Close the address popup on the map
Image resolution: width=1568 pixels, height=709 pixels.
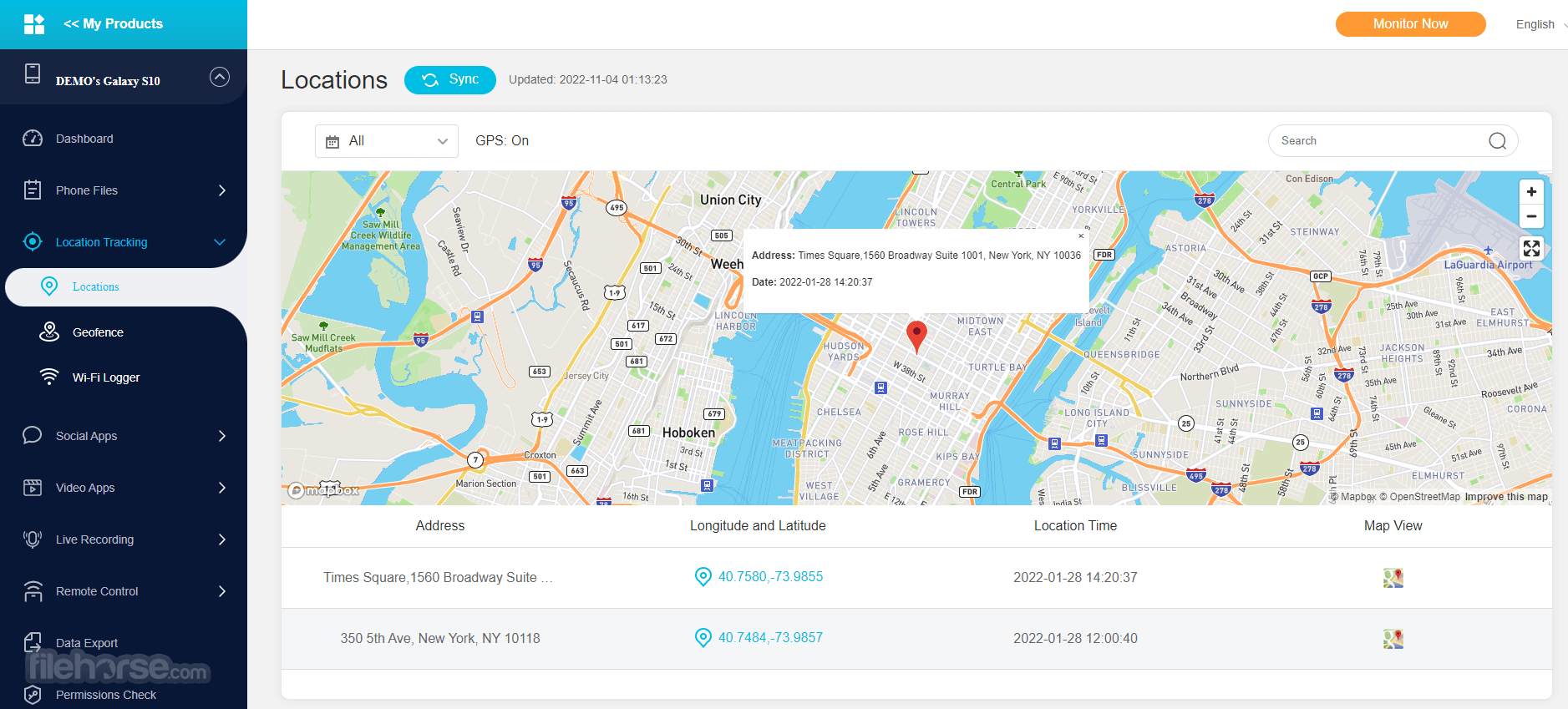tap(1081, 236)
